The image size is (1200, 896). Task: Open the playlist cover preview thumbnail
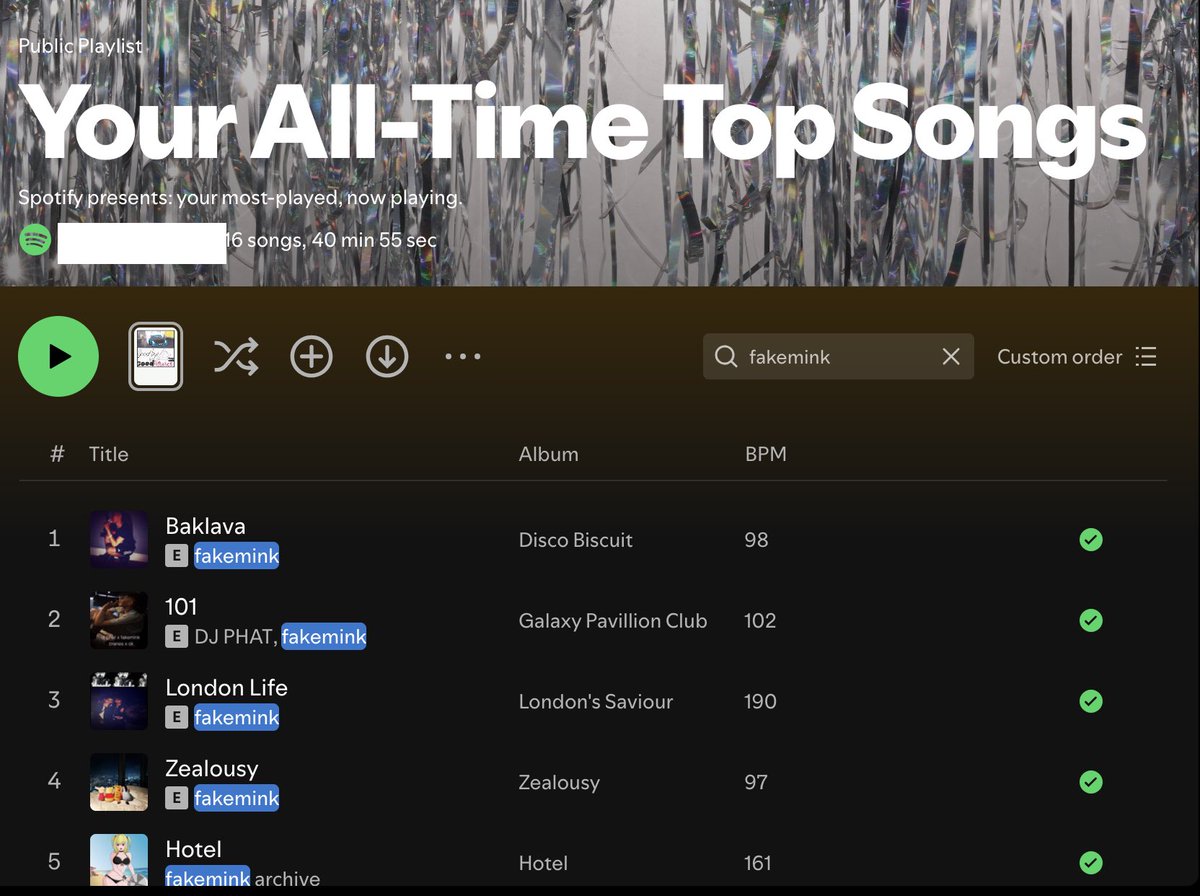(x=156, y=357)
